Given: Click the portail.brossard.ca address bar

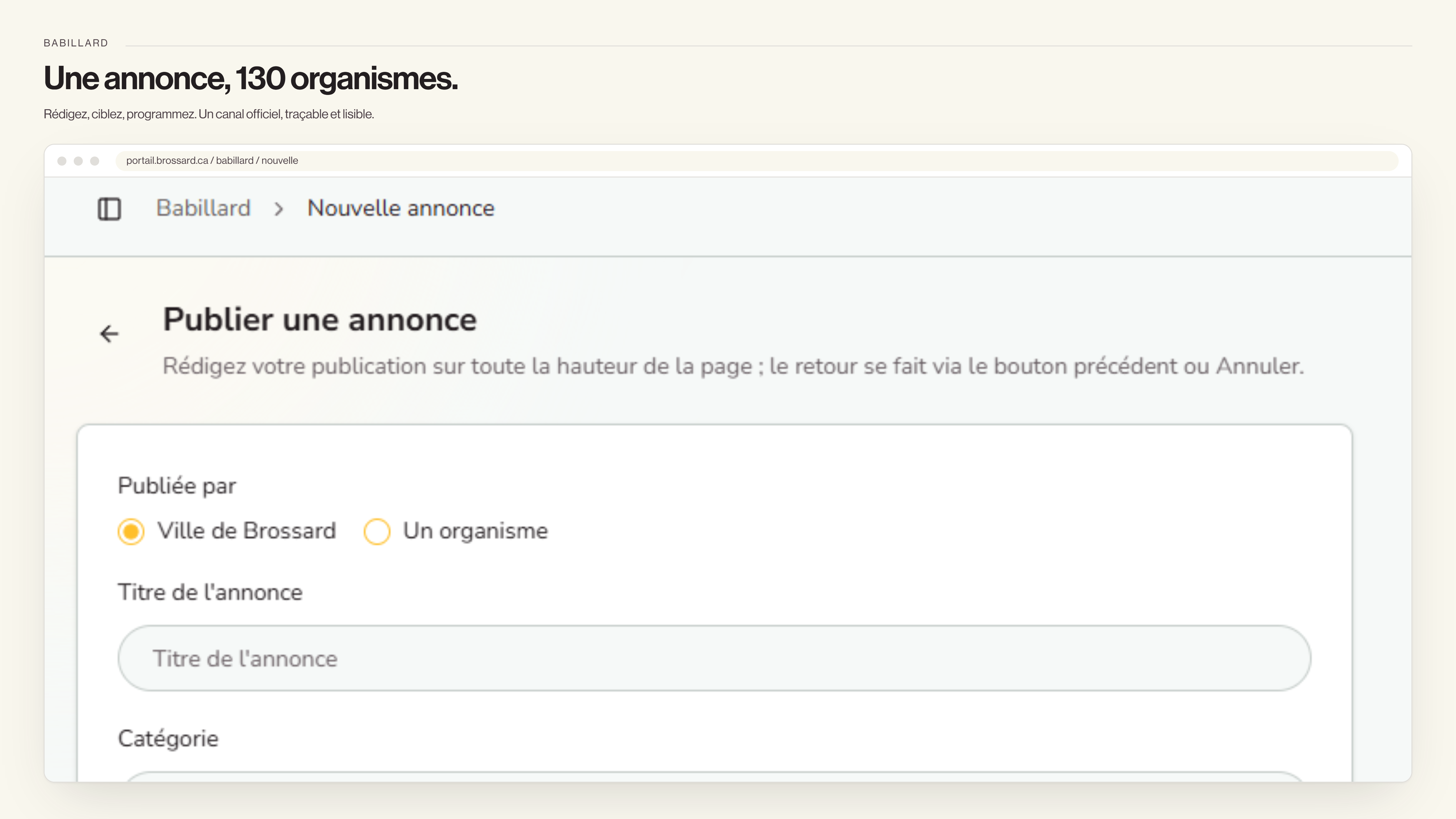Looking at the screenshot, I should point(757,160).
